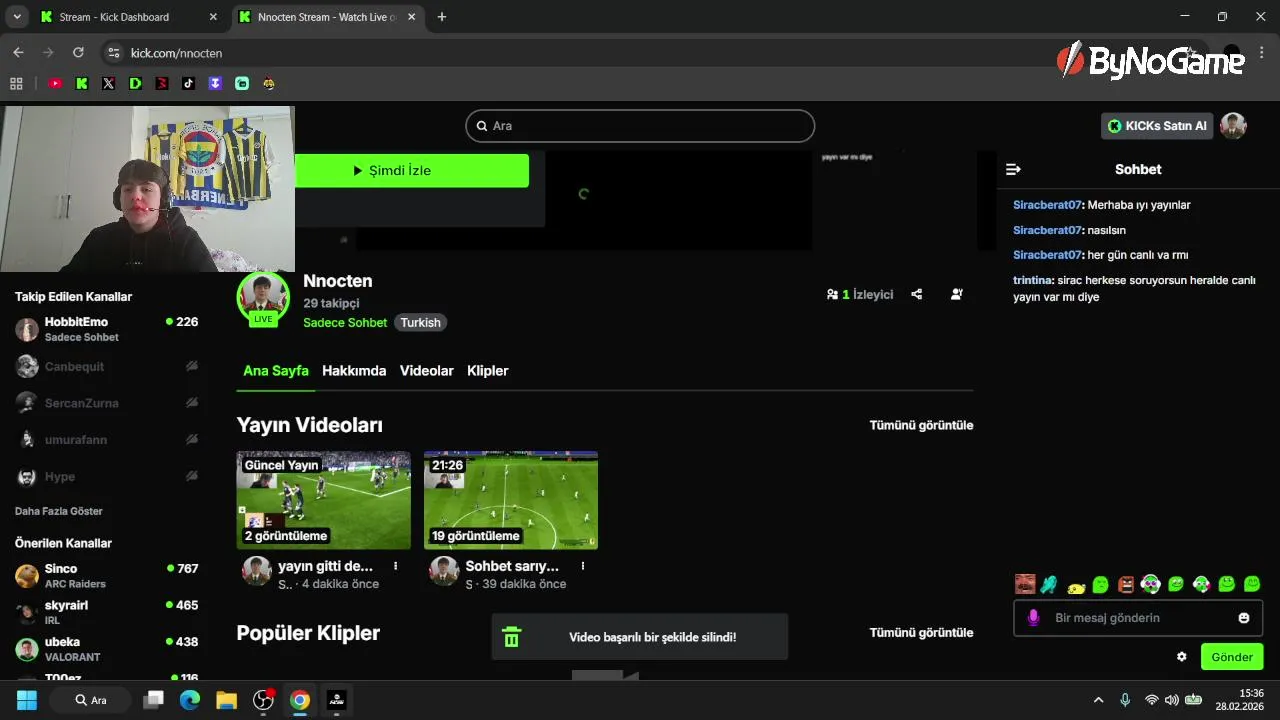Expand 'Daha Fazla Göster' followed channels
Image resolution: width=1280 pixels, height=720 pixels.
59,511
